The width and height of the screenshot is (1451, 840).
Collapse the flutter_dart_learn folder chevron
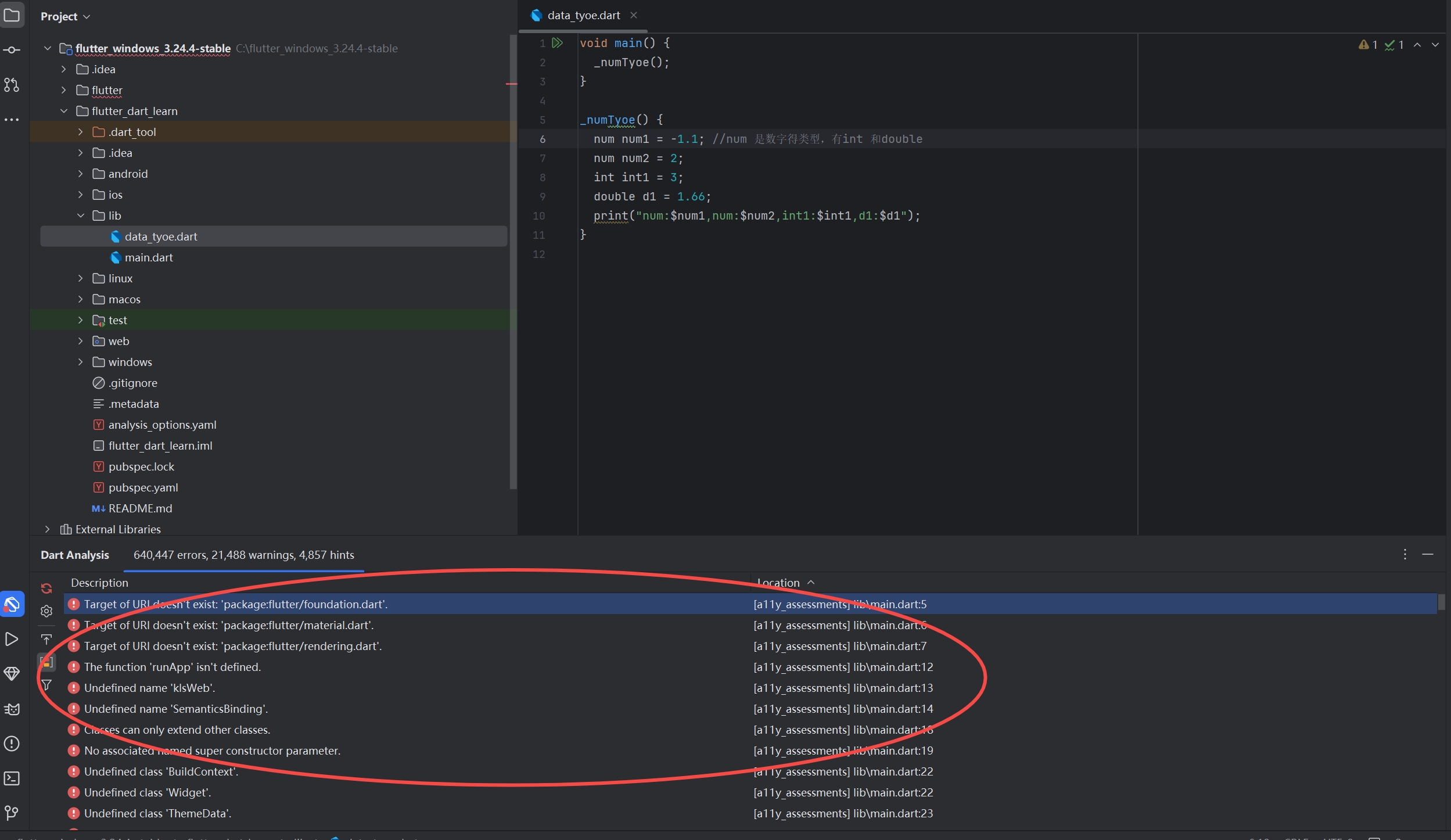click(x=64, y=111)
